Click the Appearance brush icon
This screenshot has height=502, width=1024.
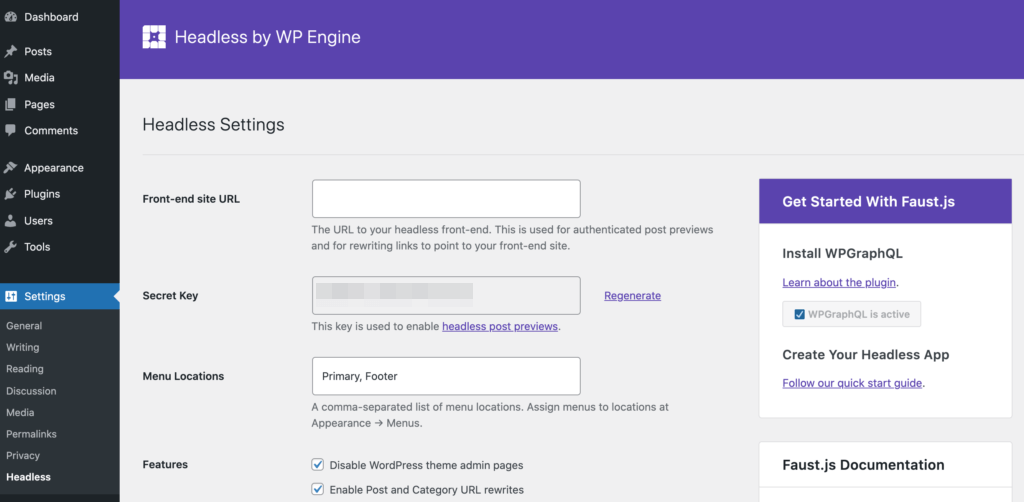click(10, 168)
